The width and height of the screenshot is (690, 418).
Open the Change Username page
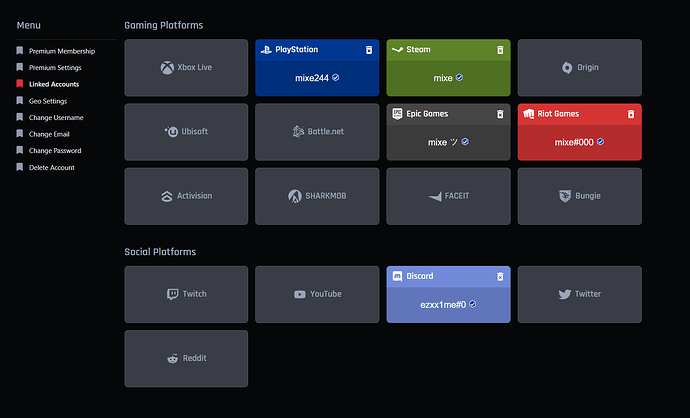[56, 117]
